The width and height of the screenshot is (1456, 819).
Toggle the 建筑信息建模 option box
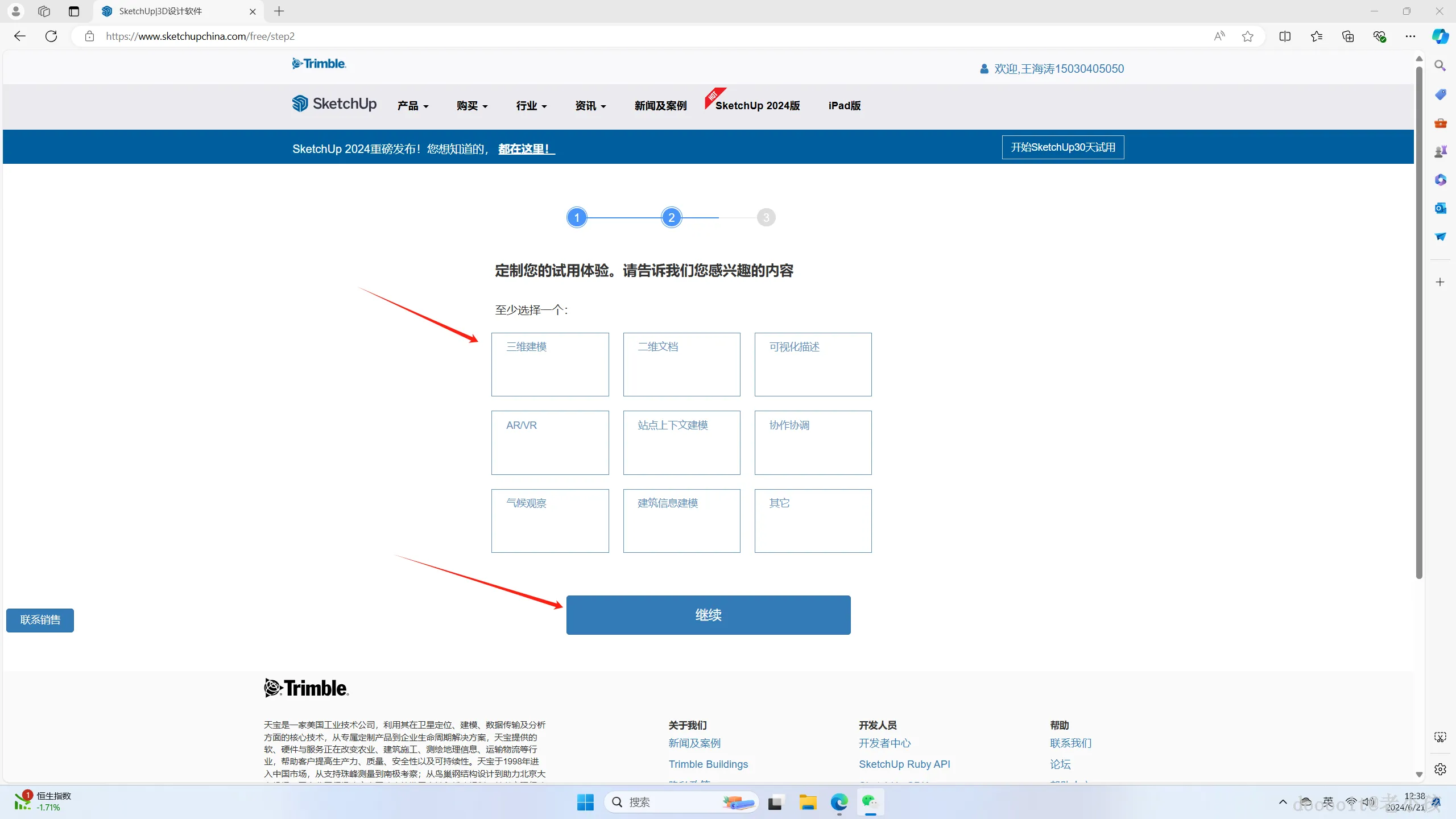[x=681, y=520]
